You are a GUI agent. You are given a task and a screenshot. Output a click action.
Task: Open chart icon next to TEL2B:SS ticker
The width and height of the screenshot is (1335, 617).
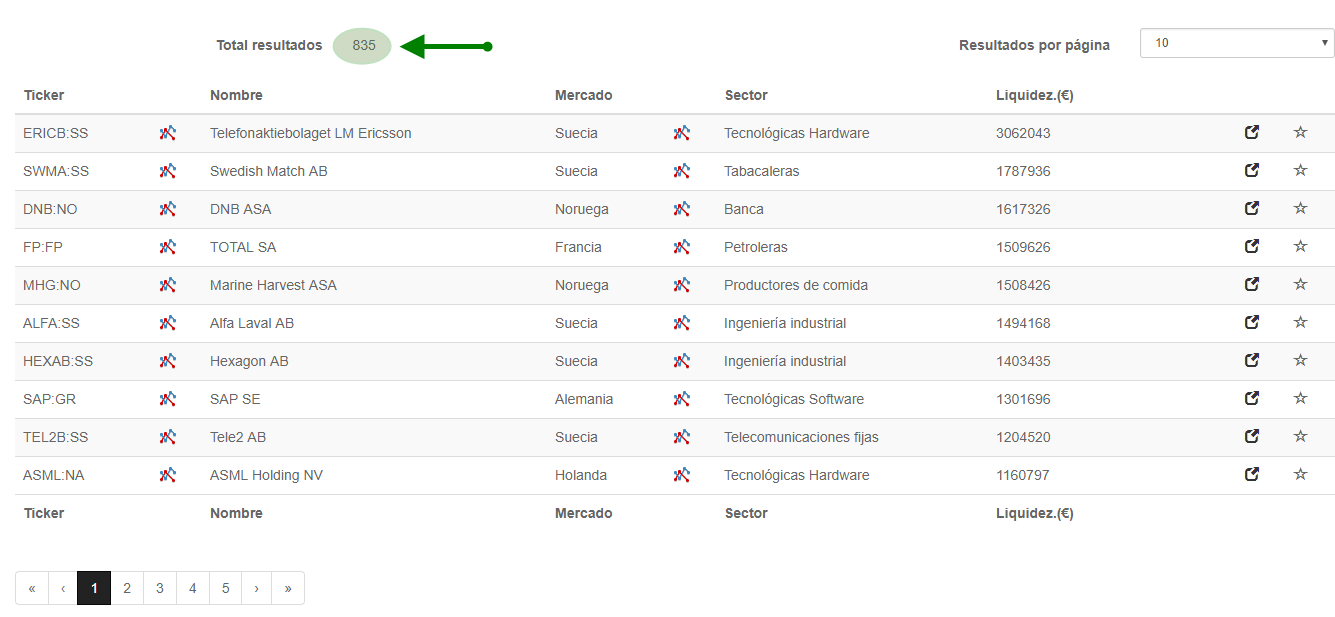pos(168,437)
